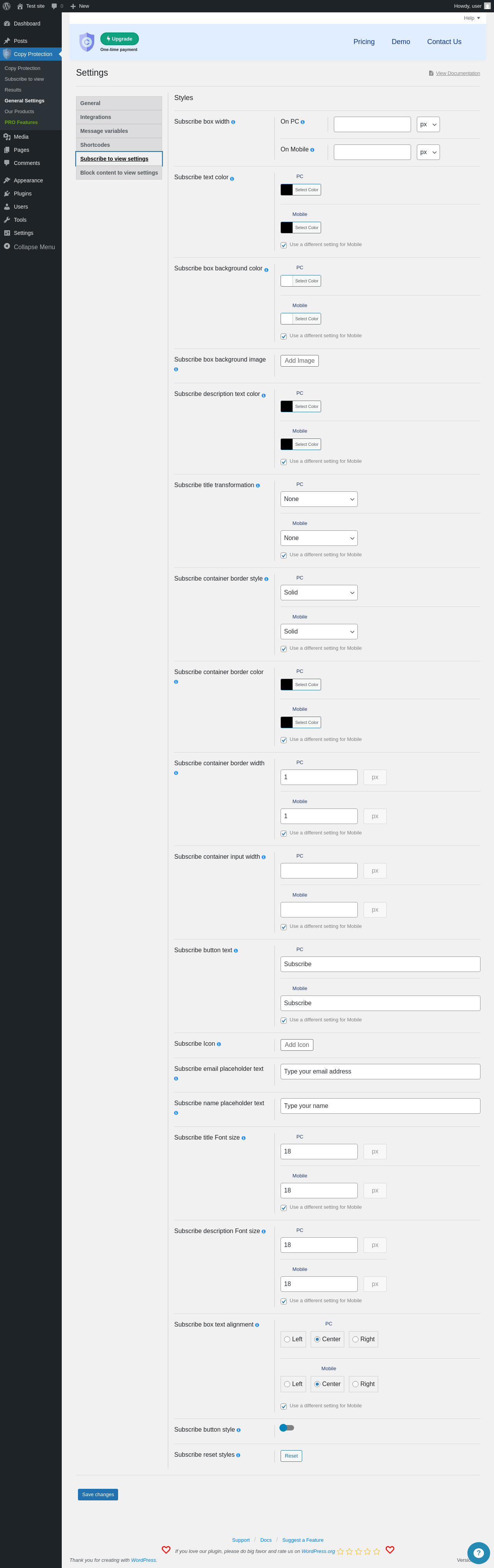Click the Plugins icon in sidebar
Viewport: 494px width, 1568px height.
click(7, 194)
